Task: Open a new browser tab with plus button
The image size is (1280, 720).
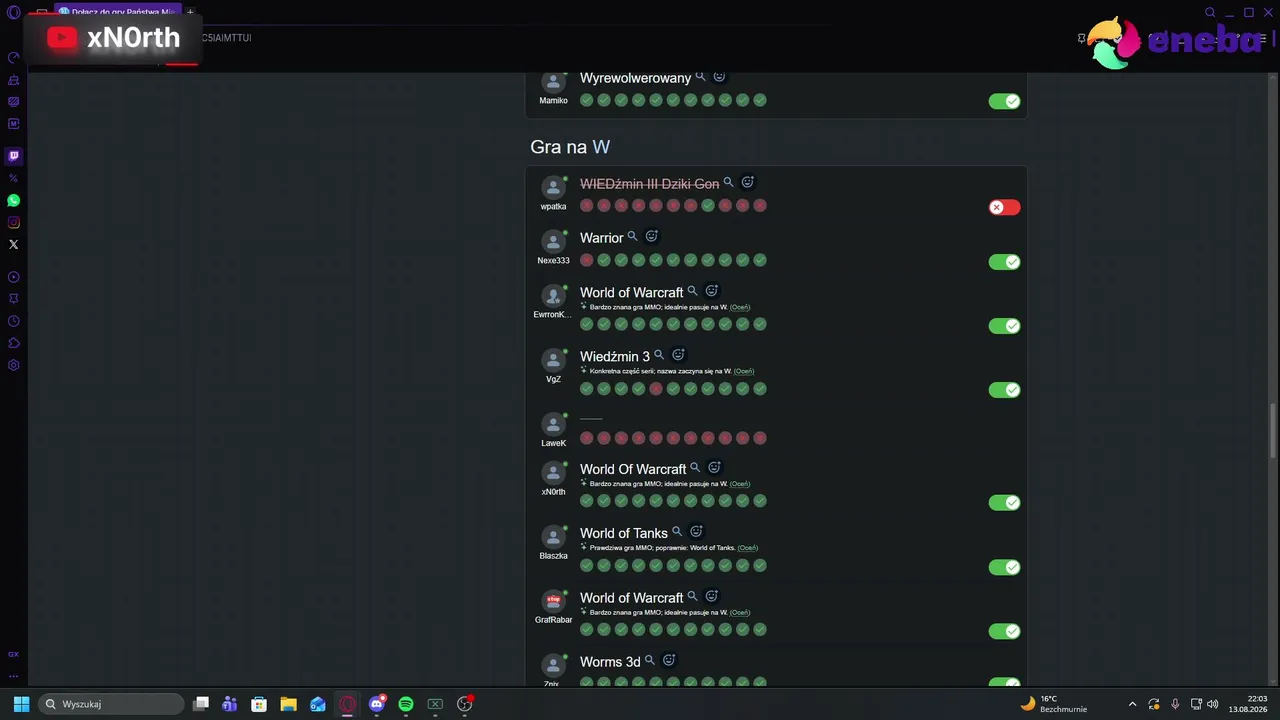Action: (190, 12)
